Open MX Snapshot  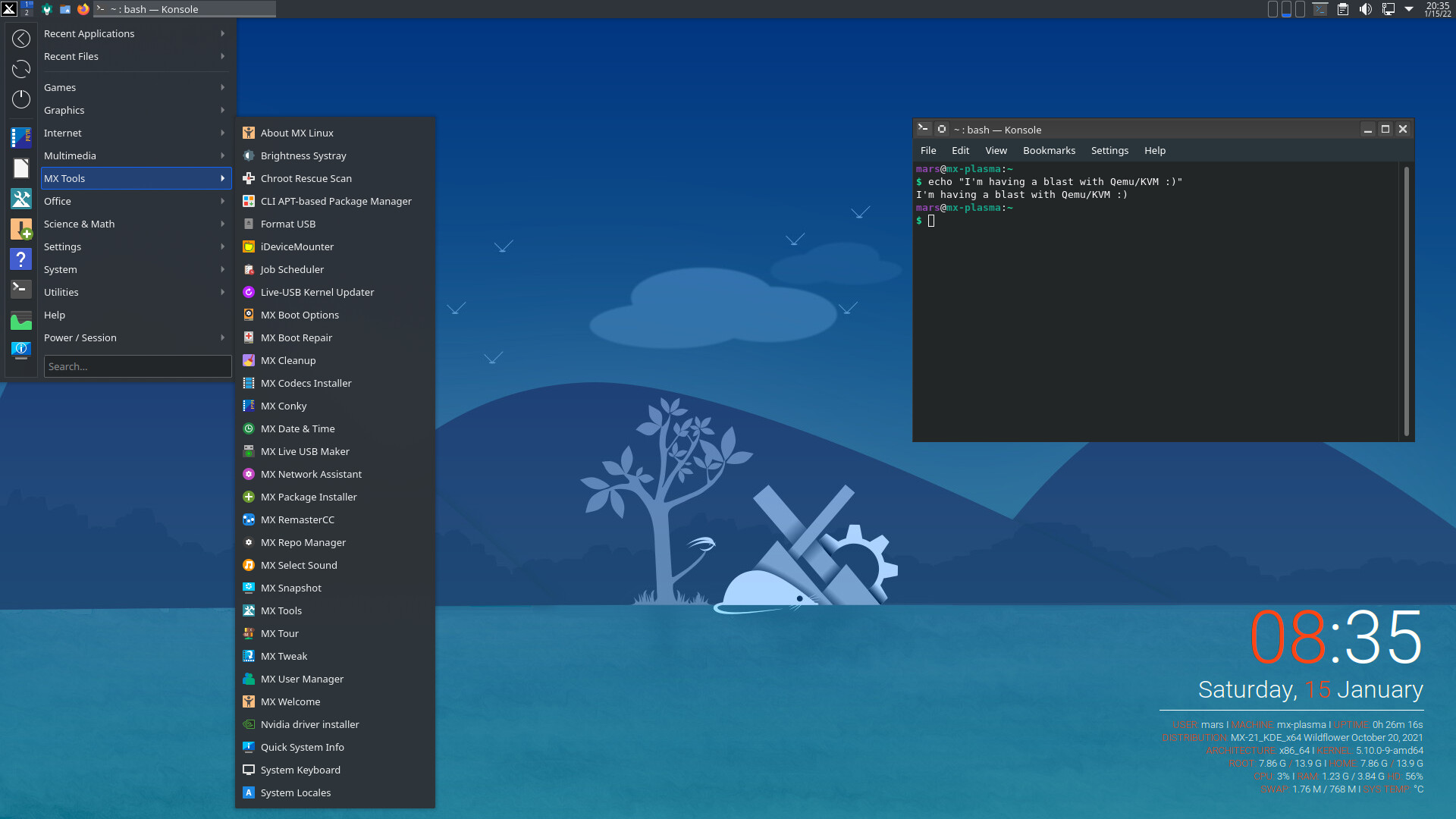pos(334,588)
